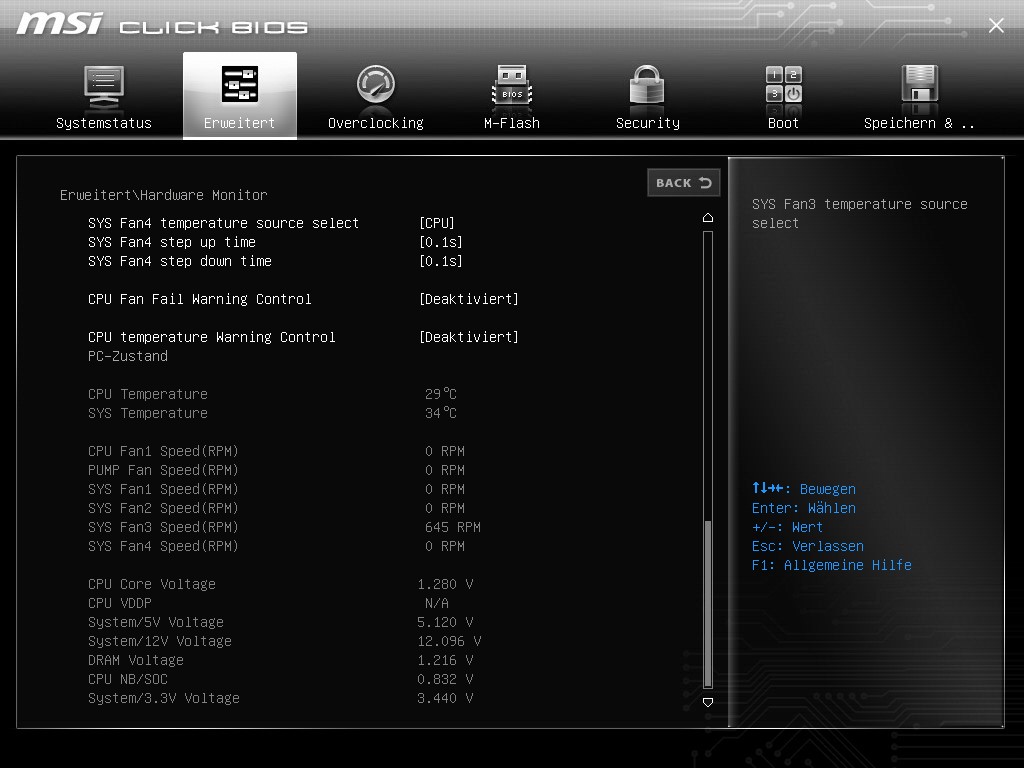This screenshot has height=768, width=1024.
Task: Click the CPU VDDP label
Action: click(x=120, y=603)
